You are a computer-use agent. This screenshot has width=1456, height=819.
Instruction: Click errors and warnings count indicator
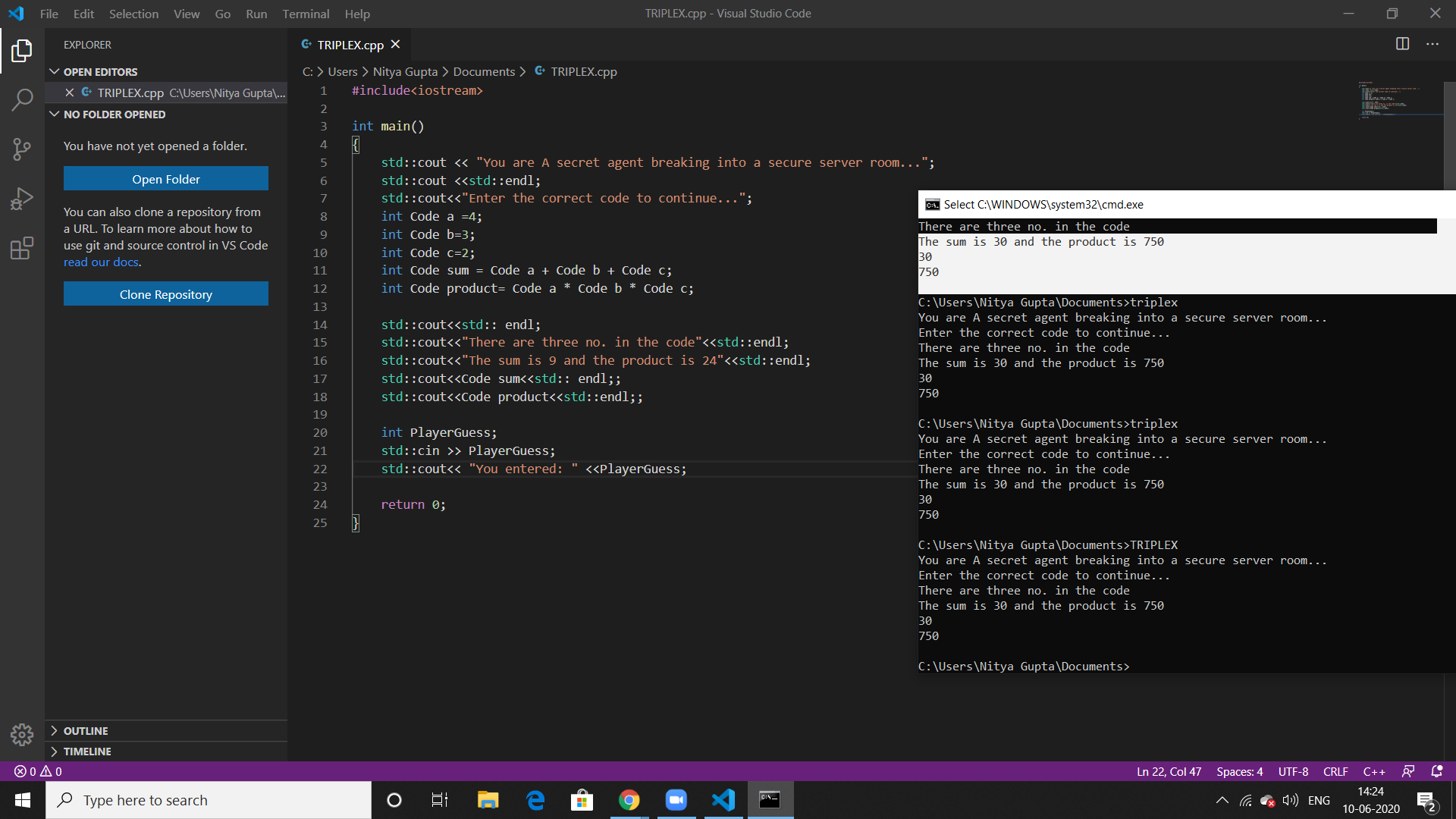(x=38, y=771)
